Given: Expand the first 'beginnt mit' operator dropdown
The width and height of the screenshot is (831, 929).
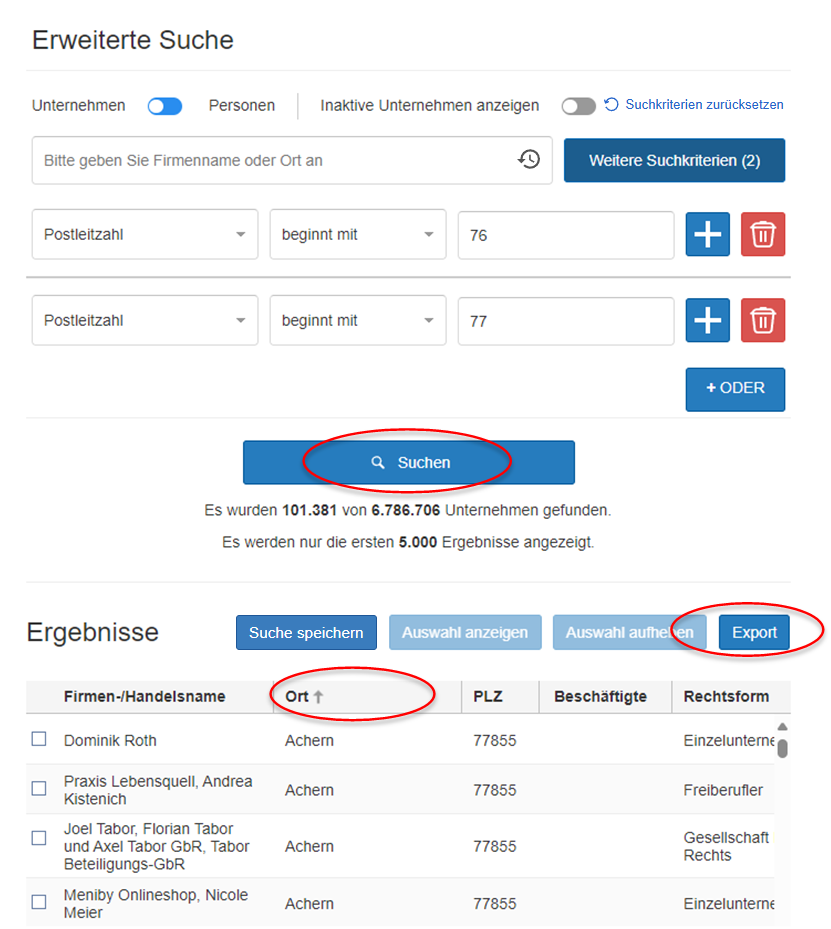Looking at the screenshot, I should pyautogui.click(x=357, y=235).
